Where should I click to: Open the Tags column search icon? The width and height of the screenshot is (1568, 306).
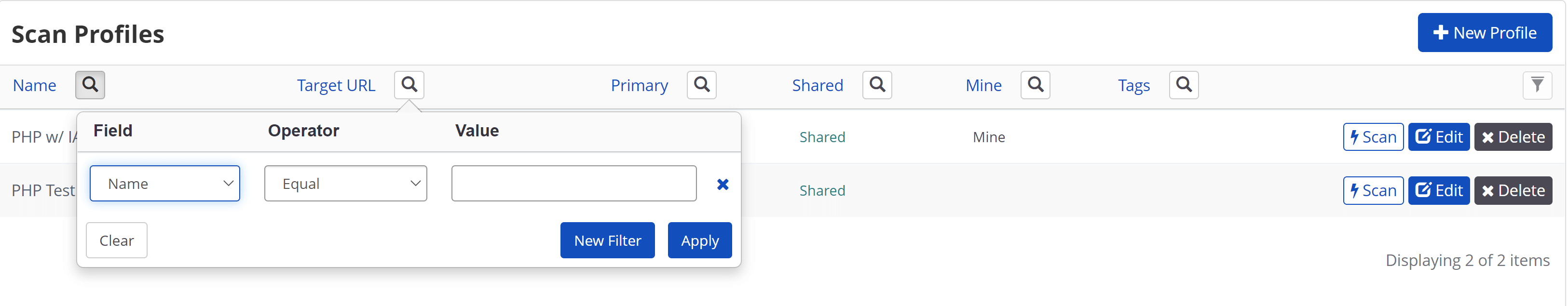(1184, 85)
